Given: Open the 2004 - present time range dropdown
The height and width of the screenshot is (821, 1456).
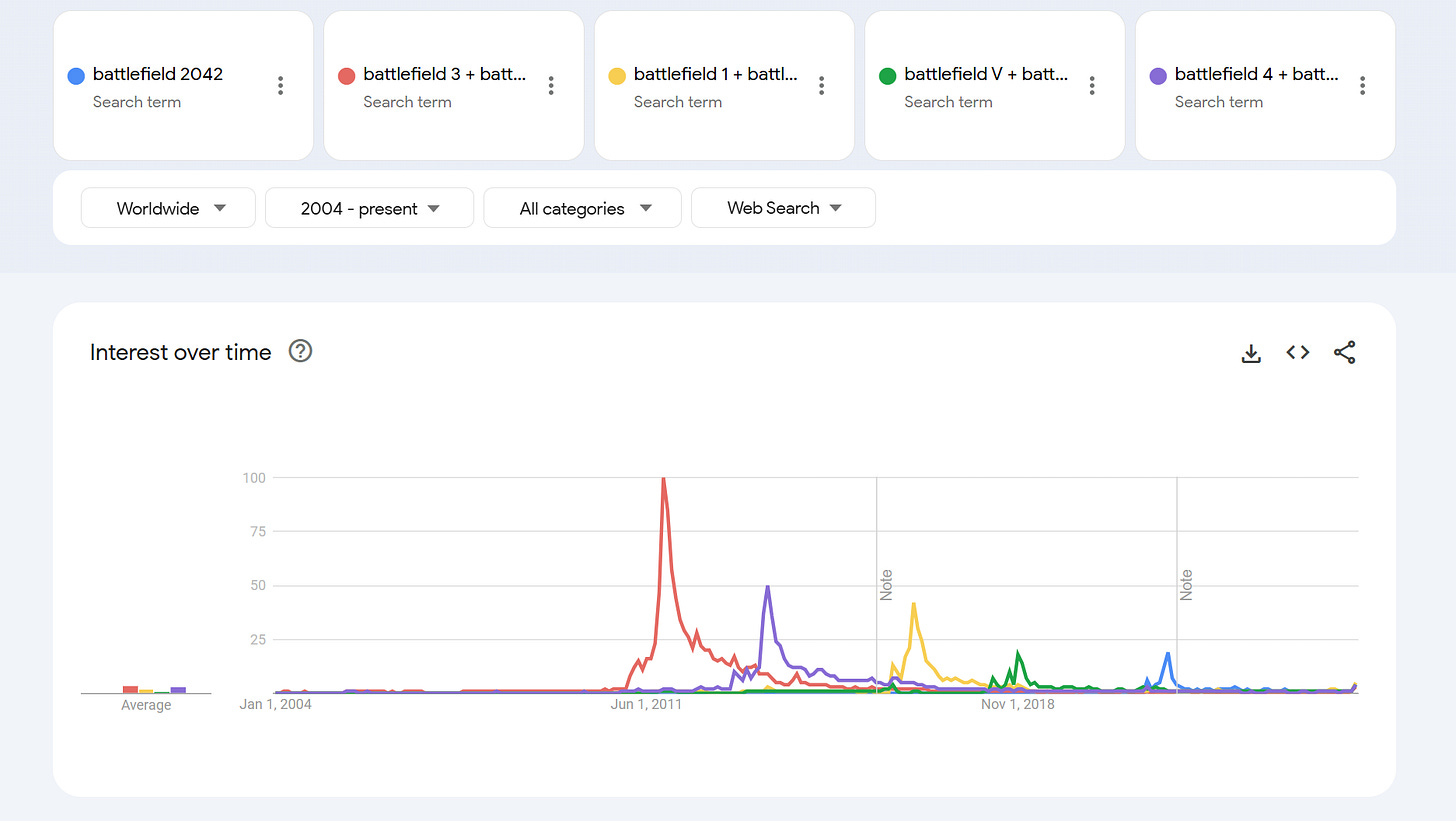Looking at the screenshot, I should point(370,208).
